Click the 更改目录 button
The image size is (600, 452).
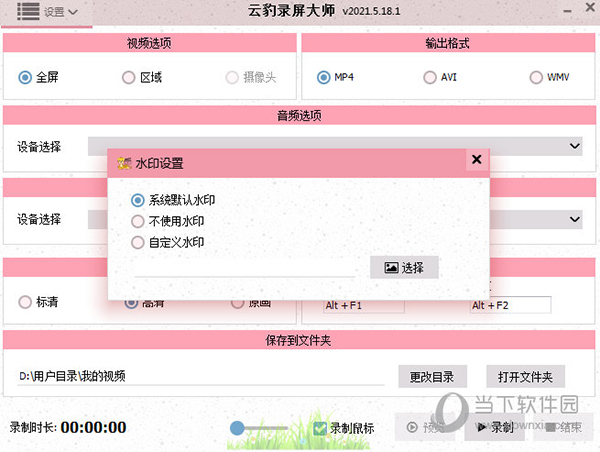pyautogui.click(x=432, y=377)
